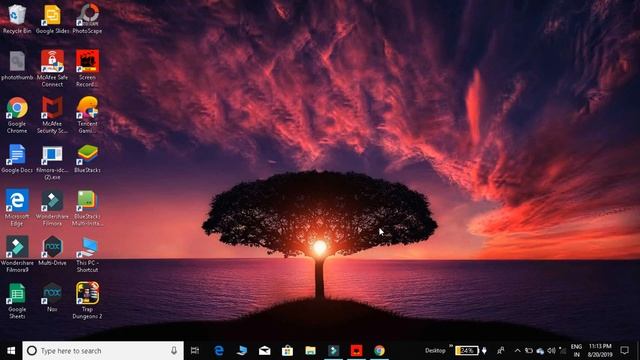Open Google Docs desktop shortcut
This screenshot has width=640, height=360.
(17, 158)
